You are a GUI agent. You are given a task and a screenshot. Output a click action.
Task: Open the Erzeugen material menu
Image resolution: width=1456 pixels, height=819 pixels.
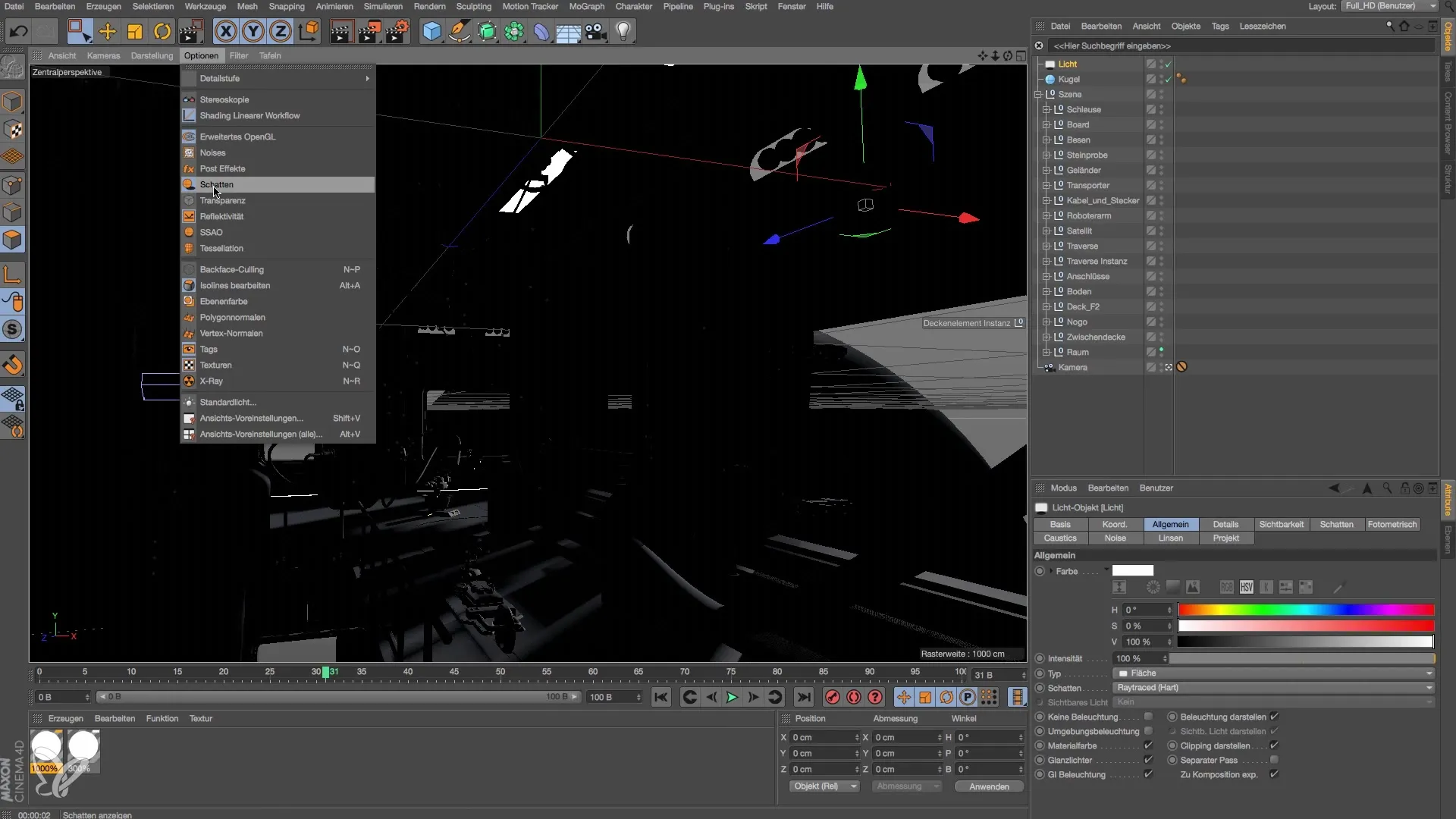(65, 719)
